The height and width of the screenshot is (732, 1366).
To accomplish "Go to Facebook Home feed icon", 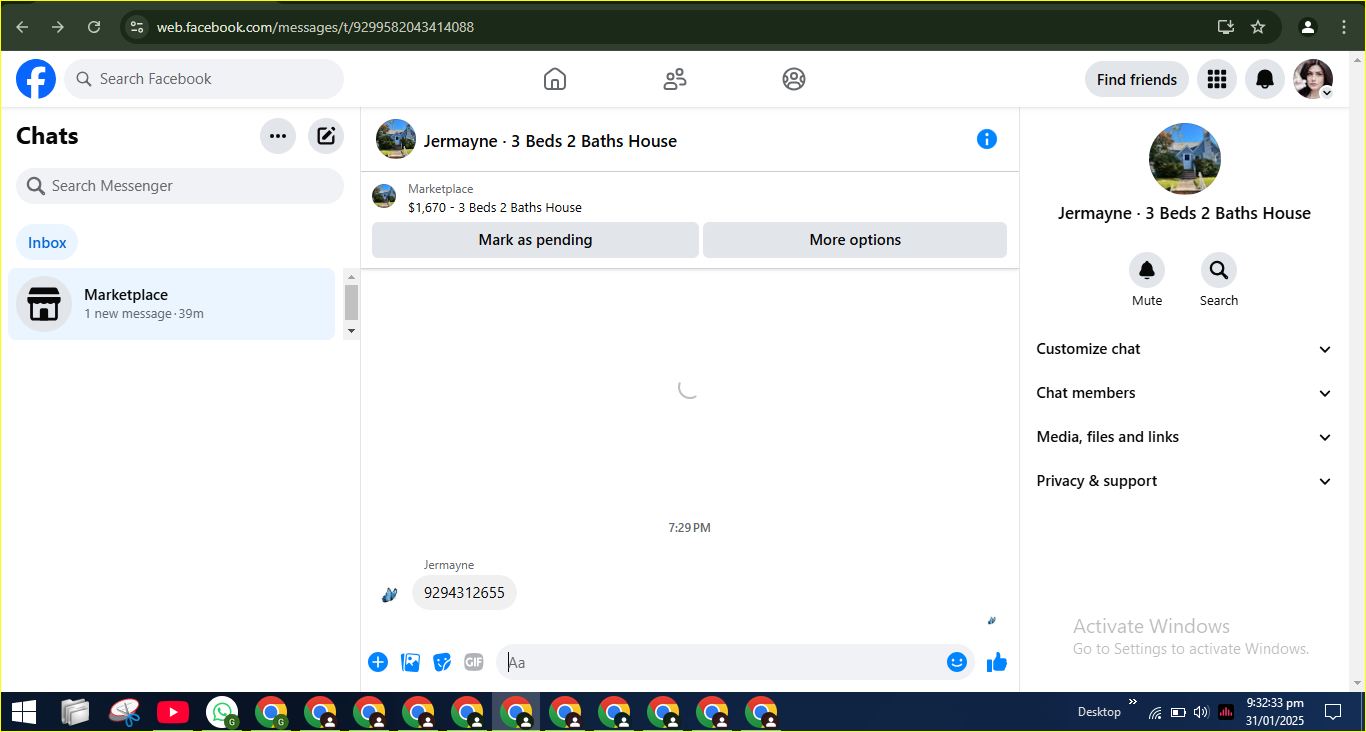I will [x=555, y=79].
